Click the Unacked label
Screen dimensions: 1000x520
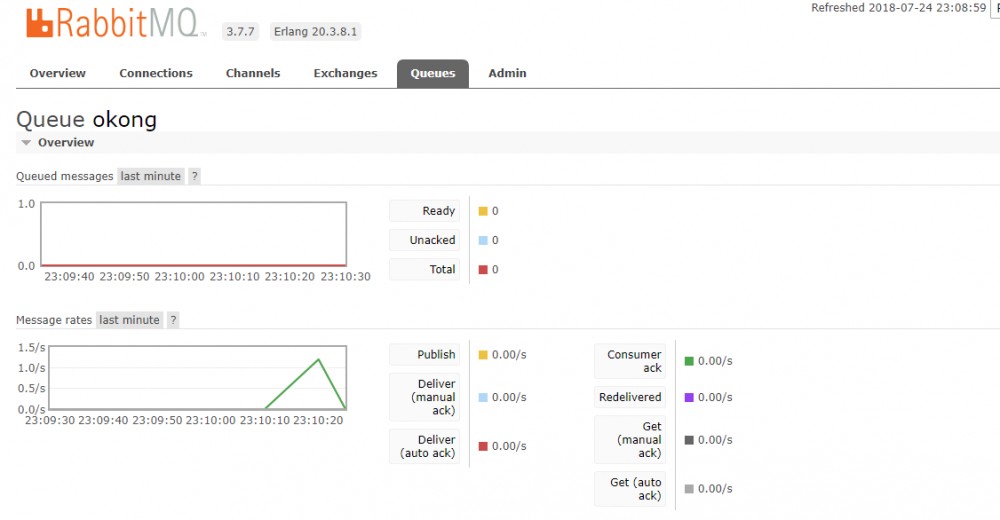425,241
